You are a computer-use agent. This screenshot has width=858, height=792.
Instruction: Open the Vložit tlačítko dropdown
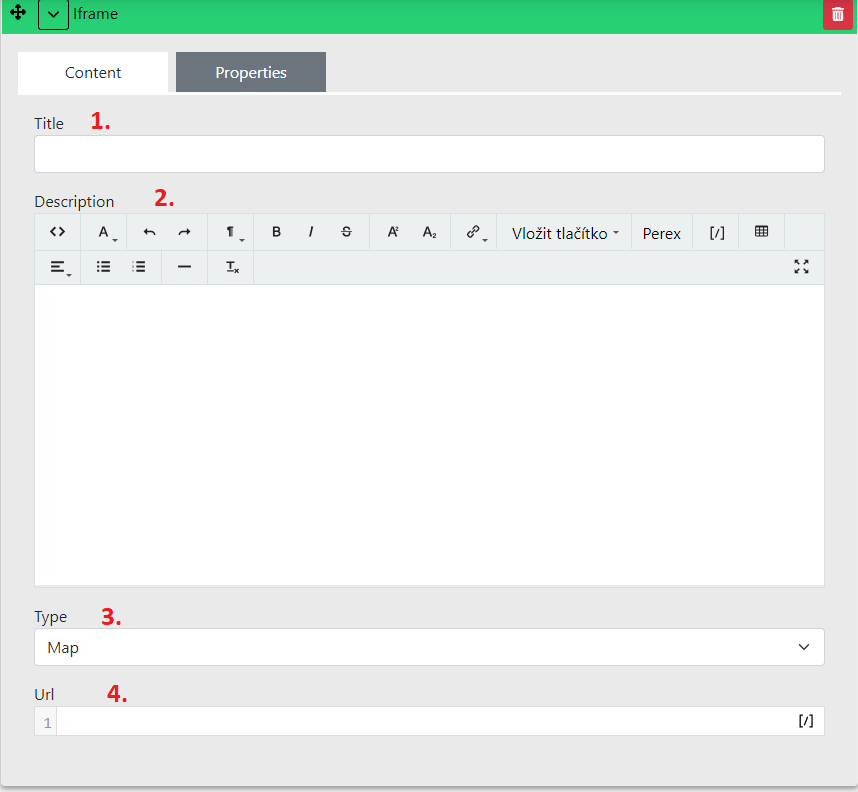pyautogui.click(x=564, y=233)
